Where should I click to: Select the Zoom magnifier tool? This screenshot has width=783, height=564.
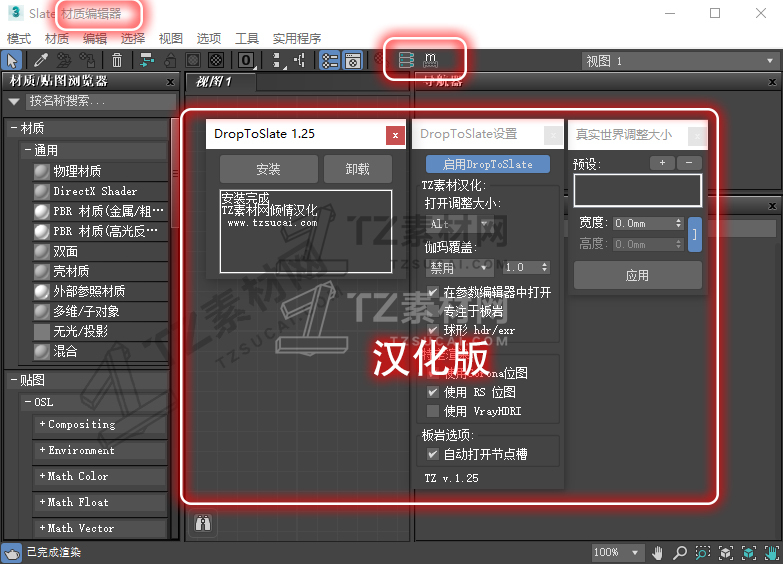[x=680, y=553]
